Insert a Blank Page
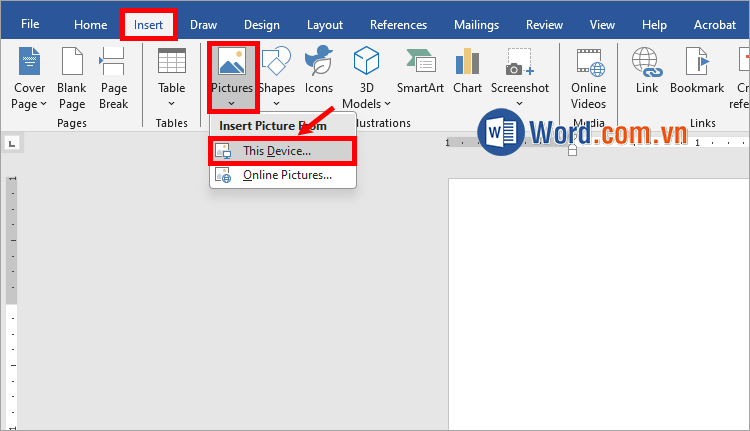The height and width of the screenshot is (431, 750). 71,64
